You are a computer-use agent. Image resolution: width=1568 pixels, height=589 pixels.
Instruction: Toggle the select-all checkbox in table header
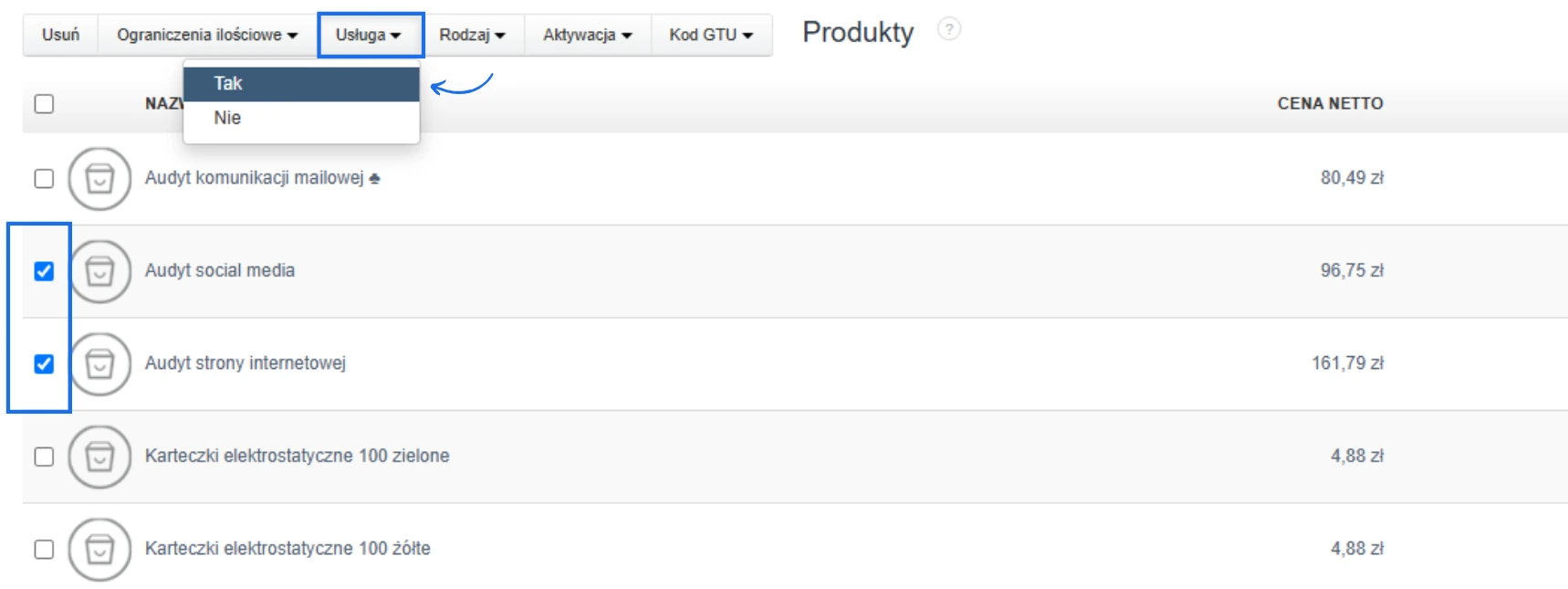44,104
